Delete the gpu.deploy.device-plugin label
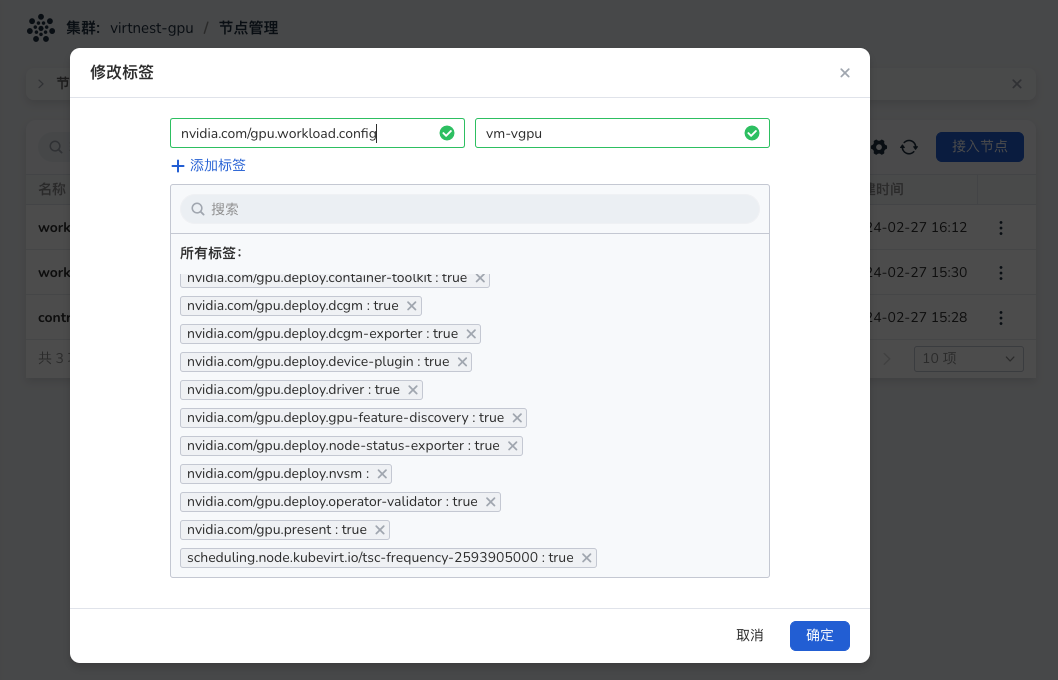 (462, 362)
